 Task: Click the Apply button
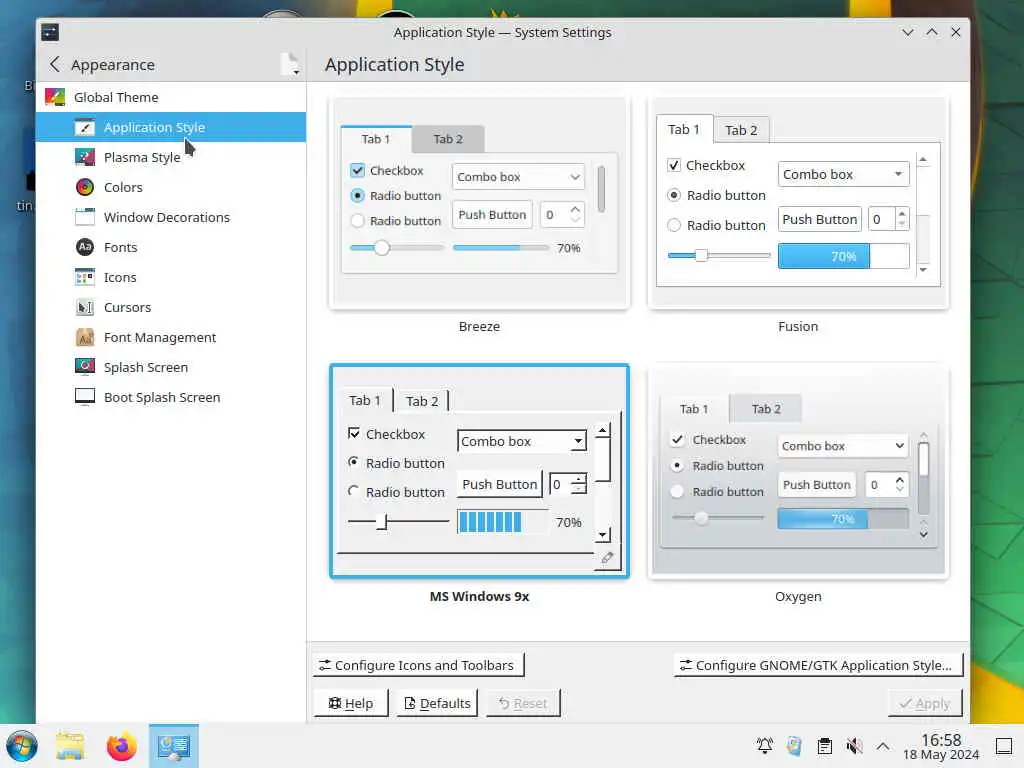tap(925, 703)
